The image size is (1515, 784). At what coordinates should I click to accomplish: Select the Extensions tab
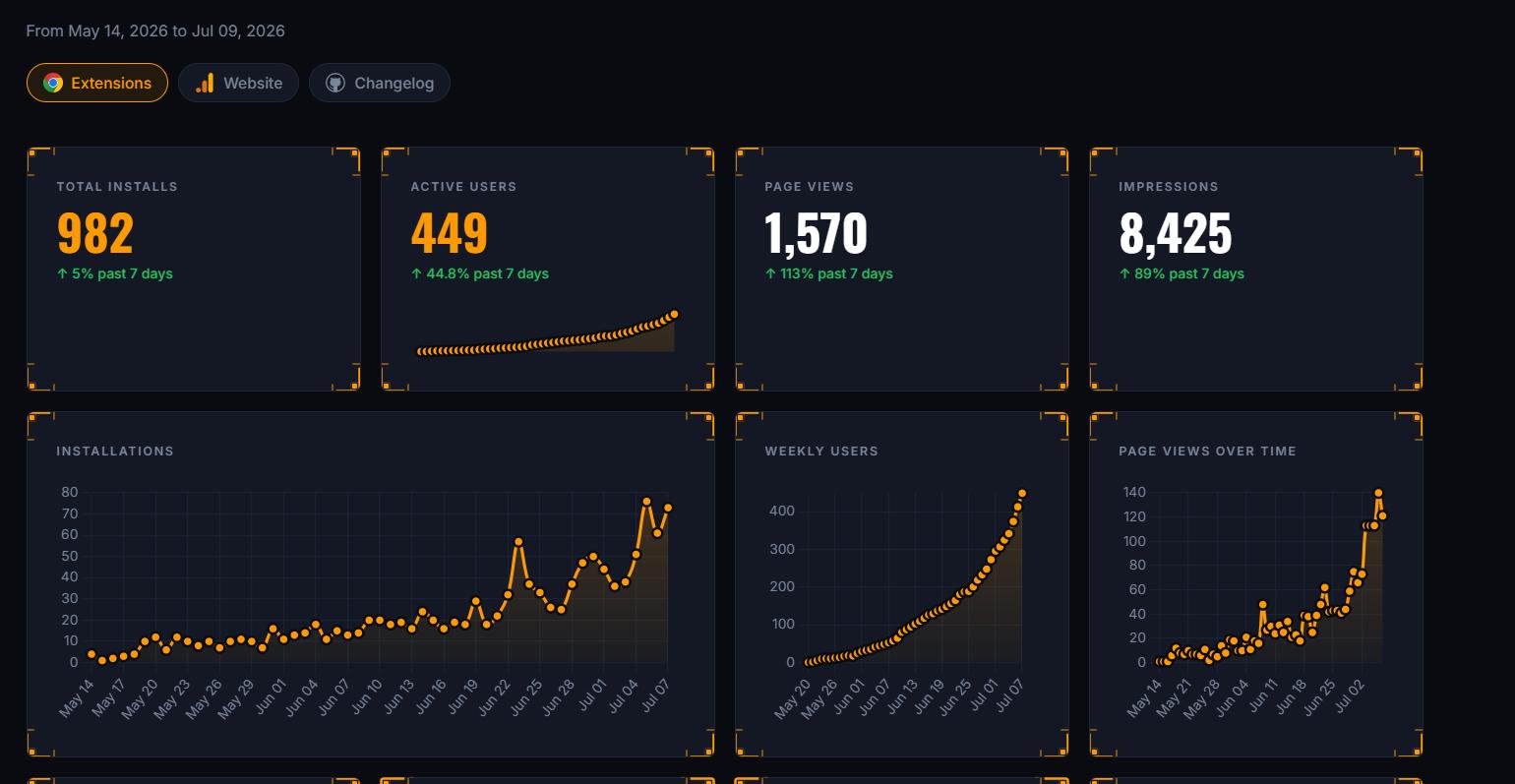[97, 83]
